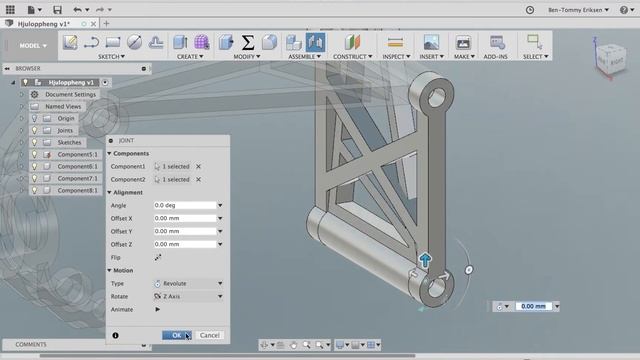Viewport: 640px width, 360px height.
Task: Add a new document tab
Action: coord(107,24)
